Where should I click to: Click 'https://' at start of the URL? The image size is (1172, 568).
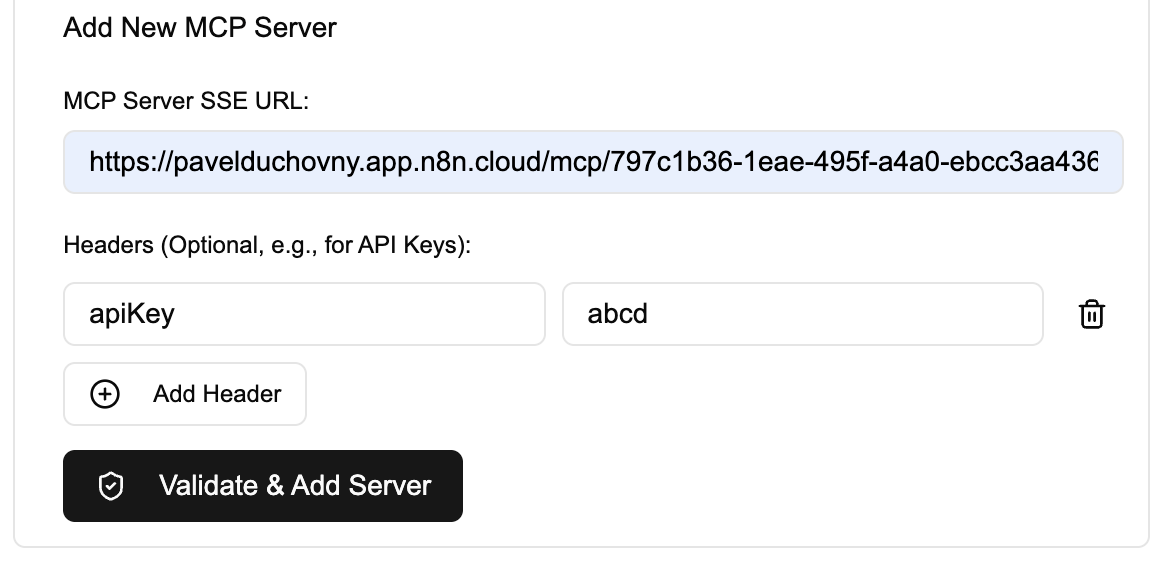point(130,161)
